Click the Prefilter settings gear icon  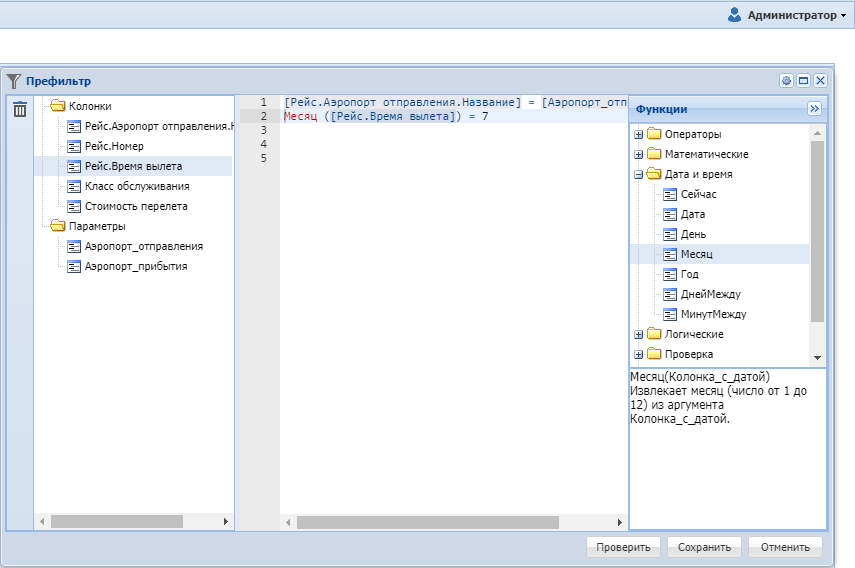(786, 81)
